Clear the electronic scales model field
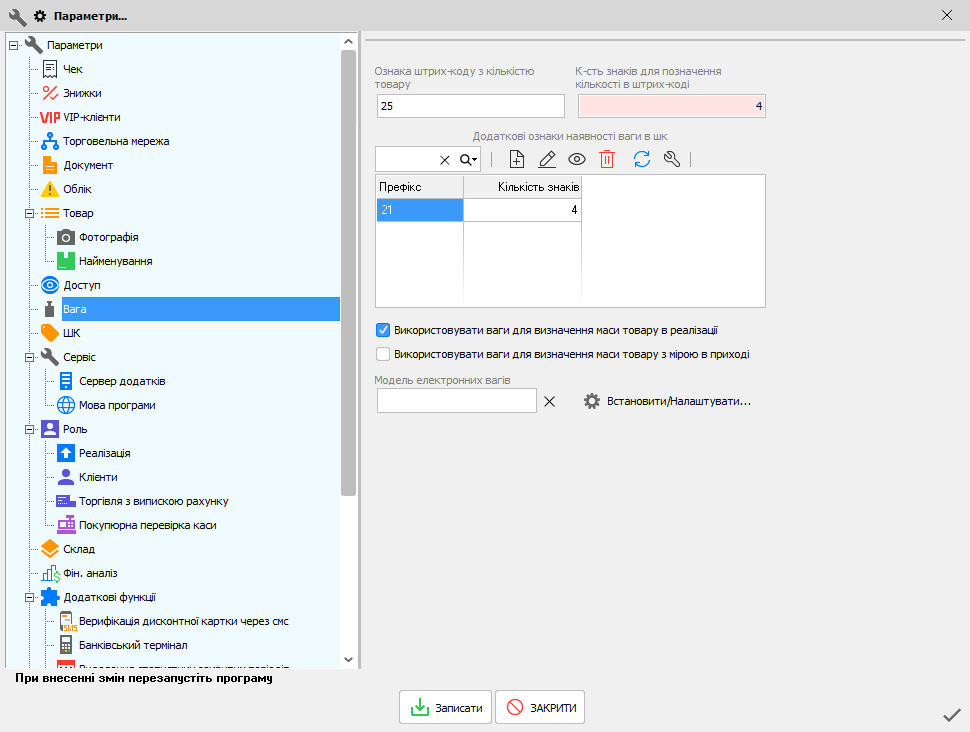This screenshot has width=970, height=732. [x=549, y=401]
